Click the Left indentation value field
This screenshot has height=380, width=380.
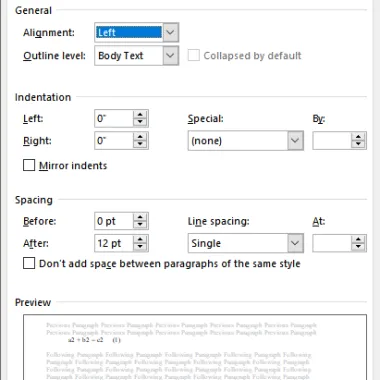coord(114,118)
